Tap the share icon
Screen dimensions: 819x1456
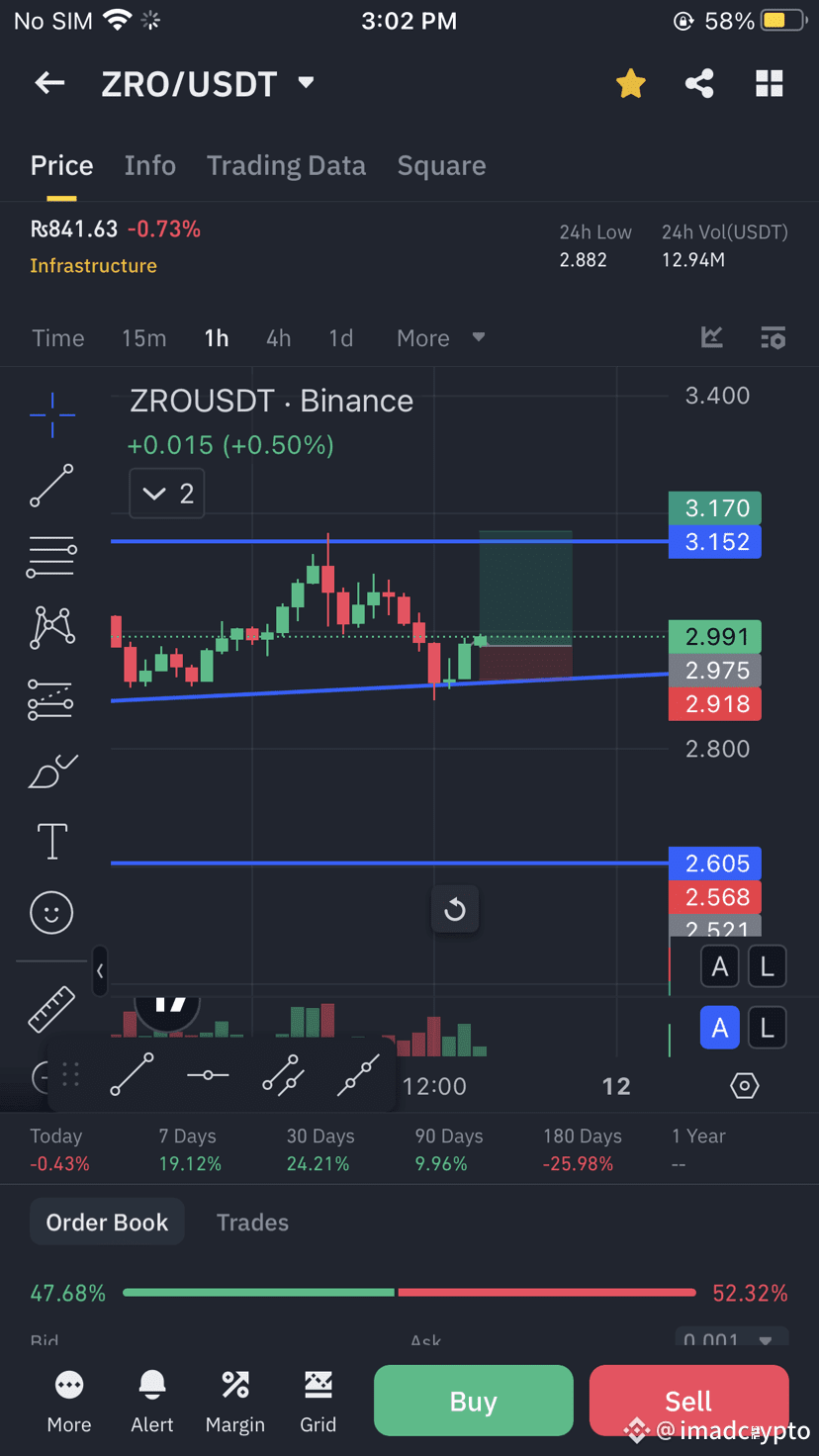click(699, 84)
